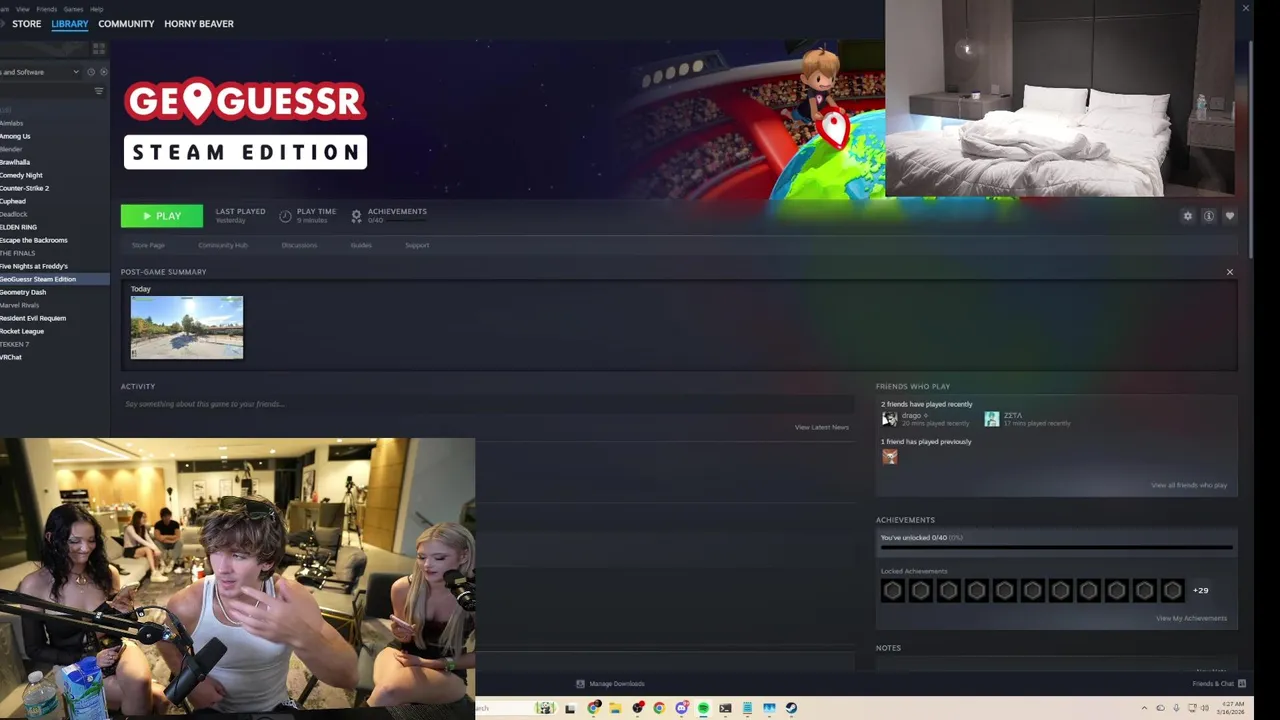Select Counter-Strike 2 in the library list
The image size is (1280, 720).
(x=25, y=188)
